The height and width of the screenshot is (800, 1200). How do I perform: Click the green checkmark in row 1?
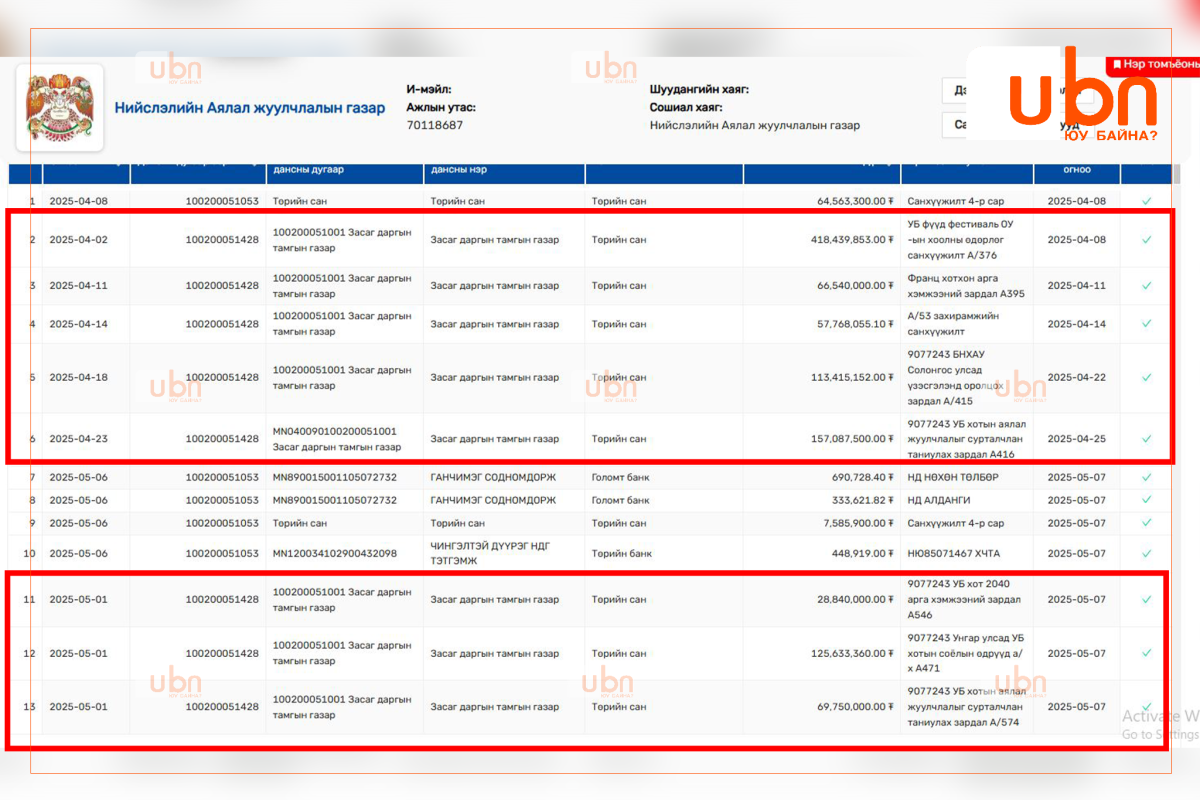point(1146,201)
